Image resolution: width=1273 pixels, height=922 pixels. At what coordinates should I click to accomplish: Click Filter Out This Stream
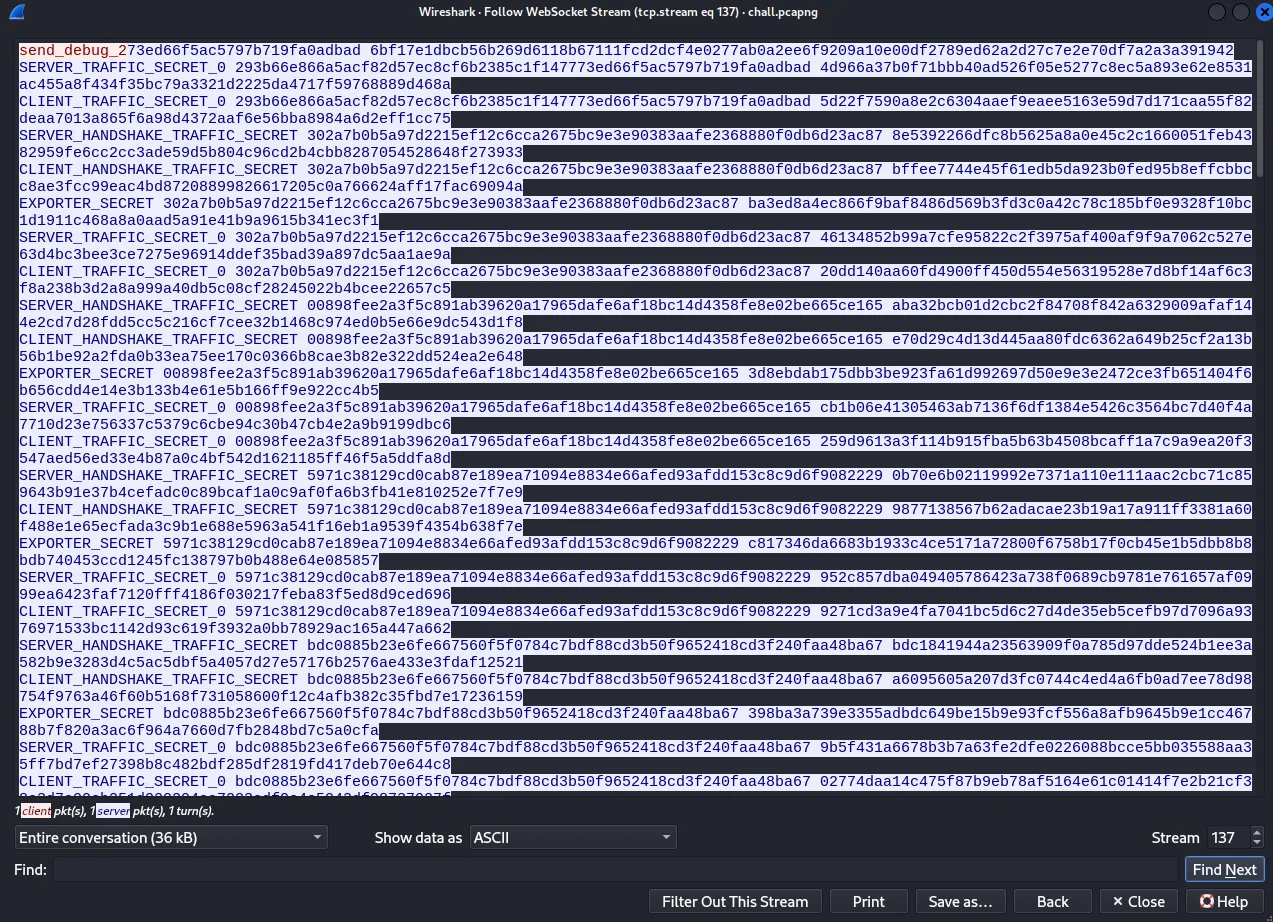(x=735, y=901)
